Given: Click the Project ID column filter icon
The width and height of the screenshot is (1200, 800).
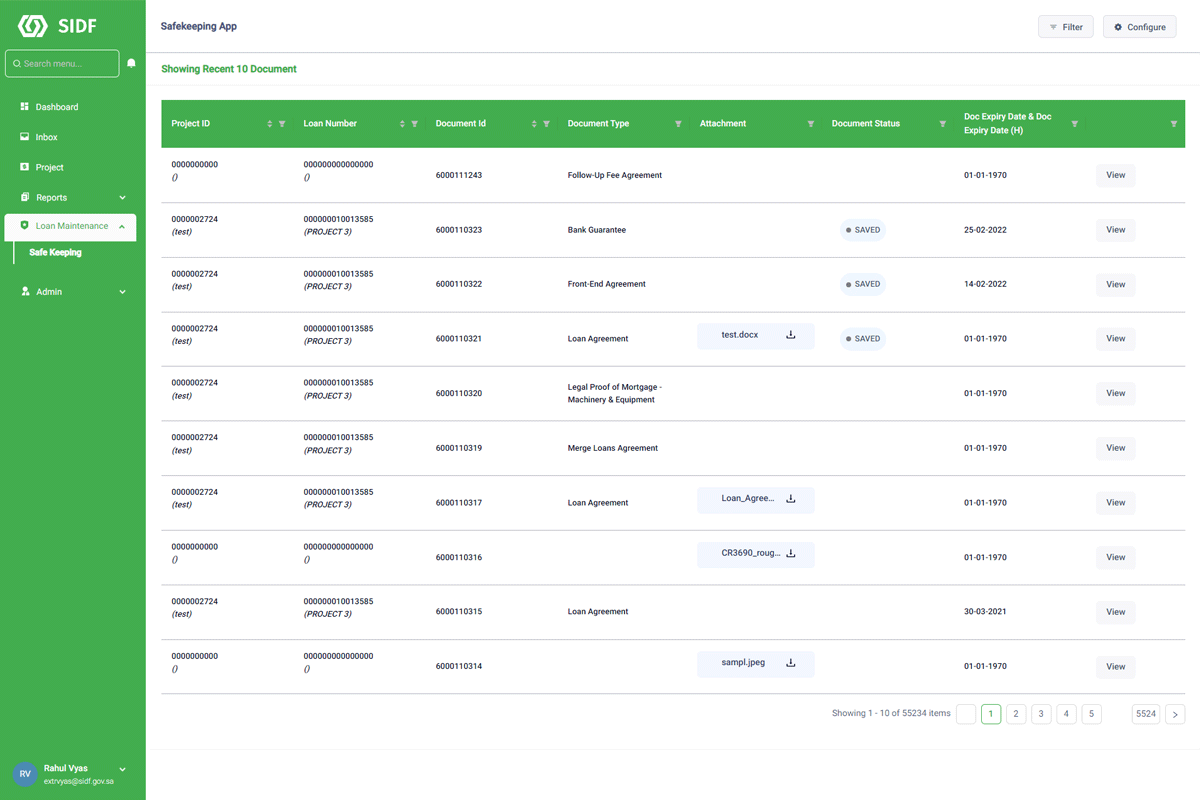Looking at the screenshot, I should [x=282, y=124].
